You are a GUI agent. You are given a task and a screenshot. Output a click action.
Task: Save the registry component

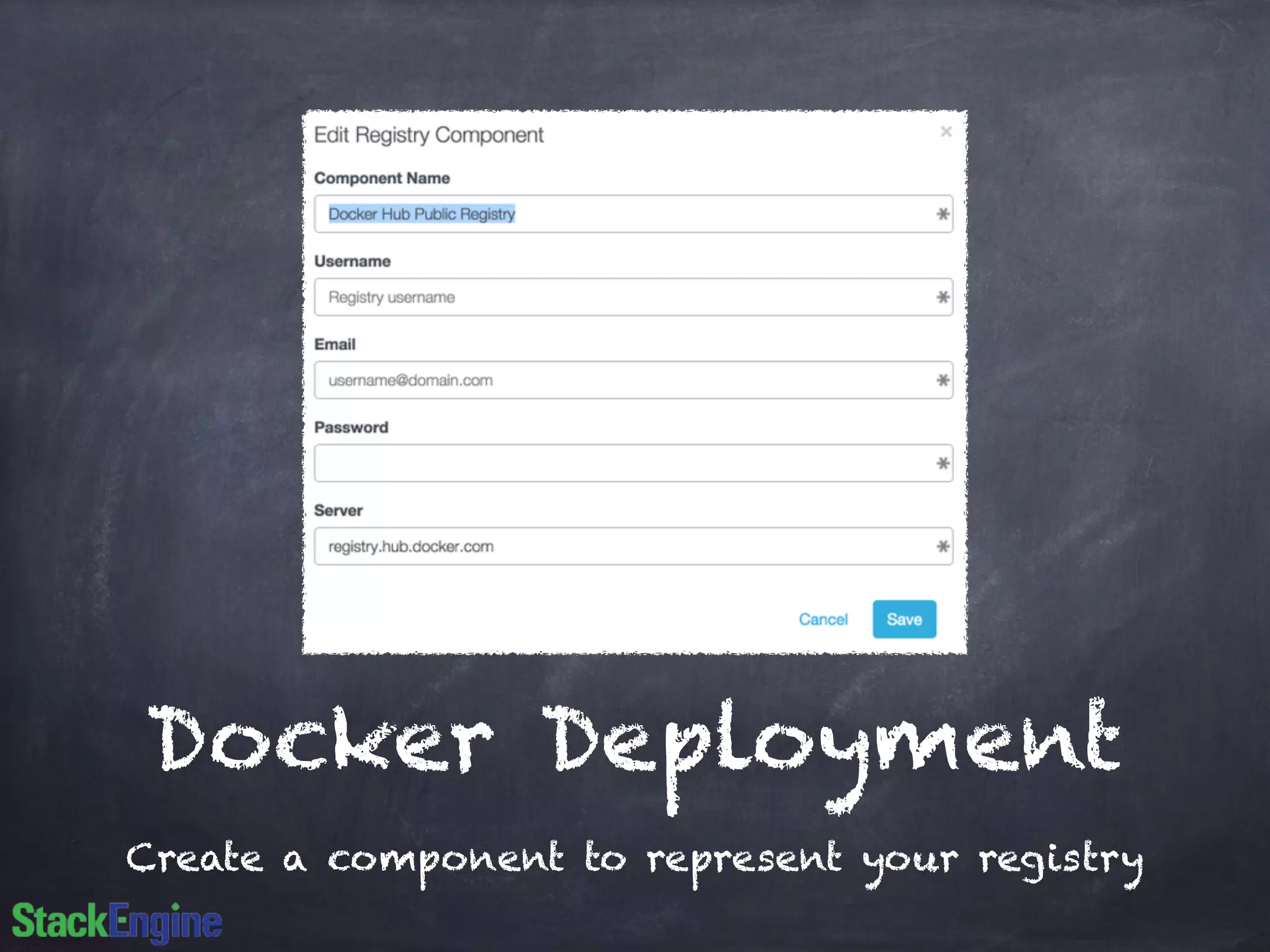[904, 619]
